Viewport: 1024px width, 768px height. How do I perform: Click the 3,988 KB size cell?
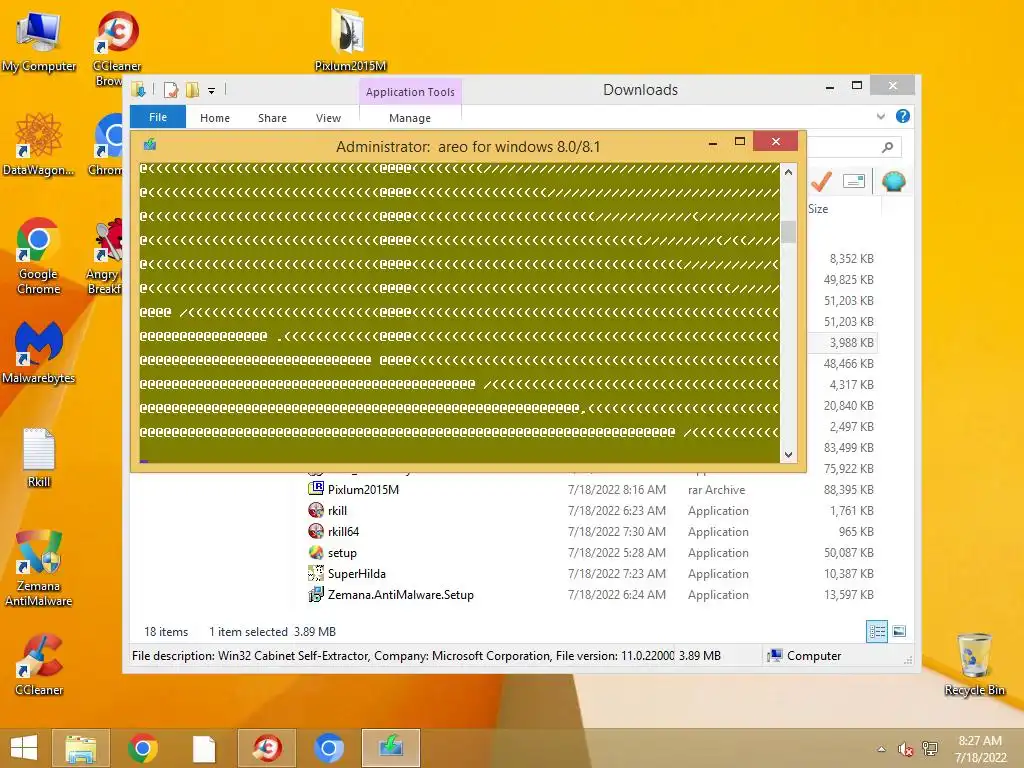point(851,343)
